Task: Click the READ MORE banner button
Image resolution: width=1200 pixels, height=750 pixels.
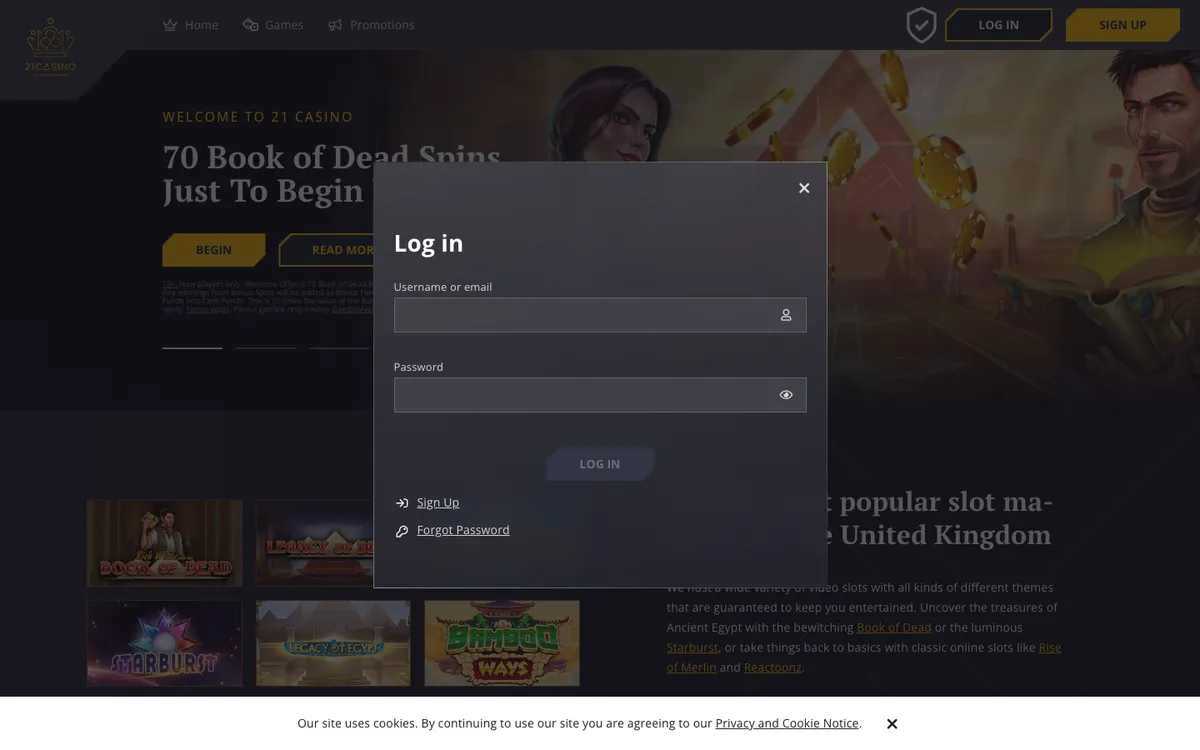Action: click(327, 250)
